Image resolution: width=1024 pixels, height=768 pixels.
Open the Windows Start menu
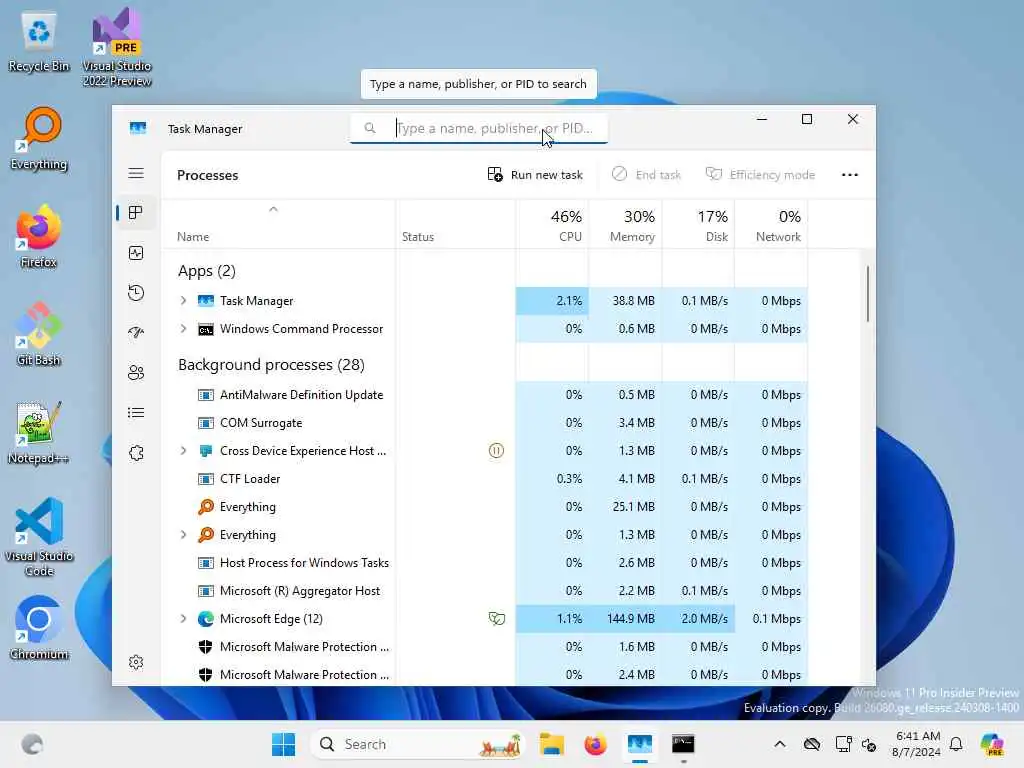pyautogui.click(x=283, y=744)
